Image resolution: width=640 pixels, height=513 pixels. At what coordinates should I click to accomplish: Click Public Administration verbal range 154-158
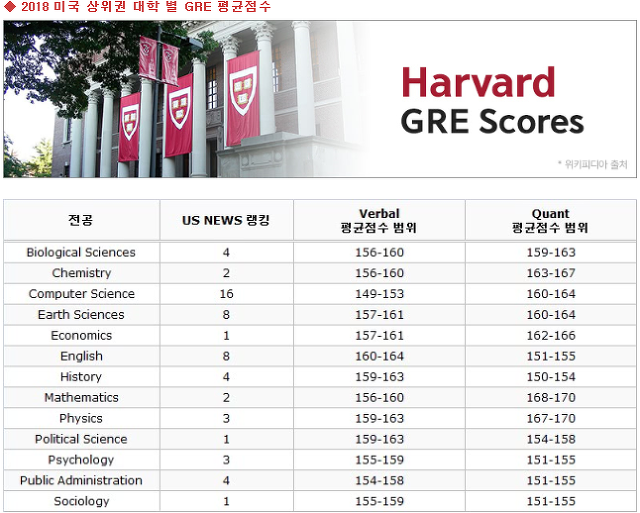pos(379,480)
